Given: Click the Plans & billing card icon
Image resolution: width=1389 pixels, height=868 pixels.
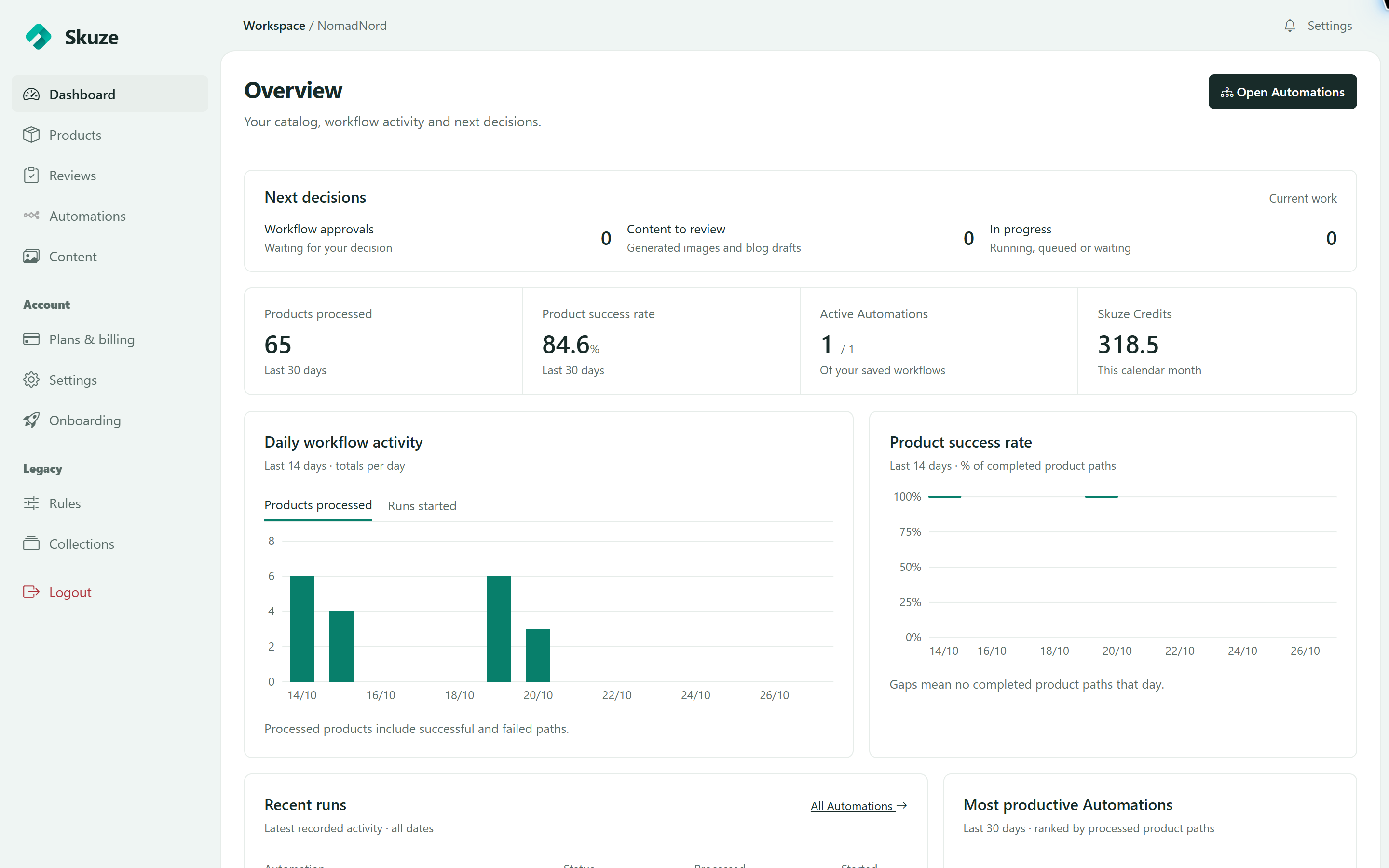Looking at the screenshot, I should tap(31, 339).
